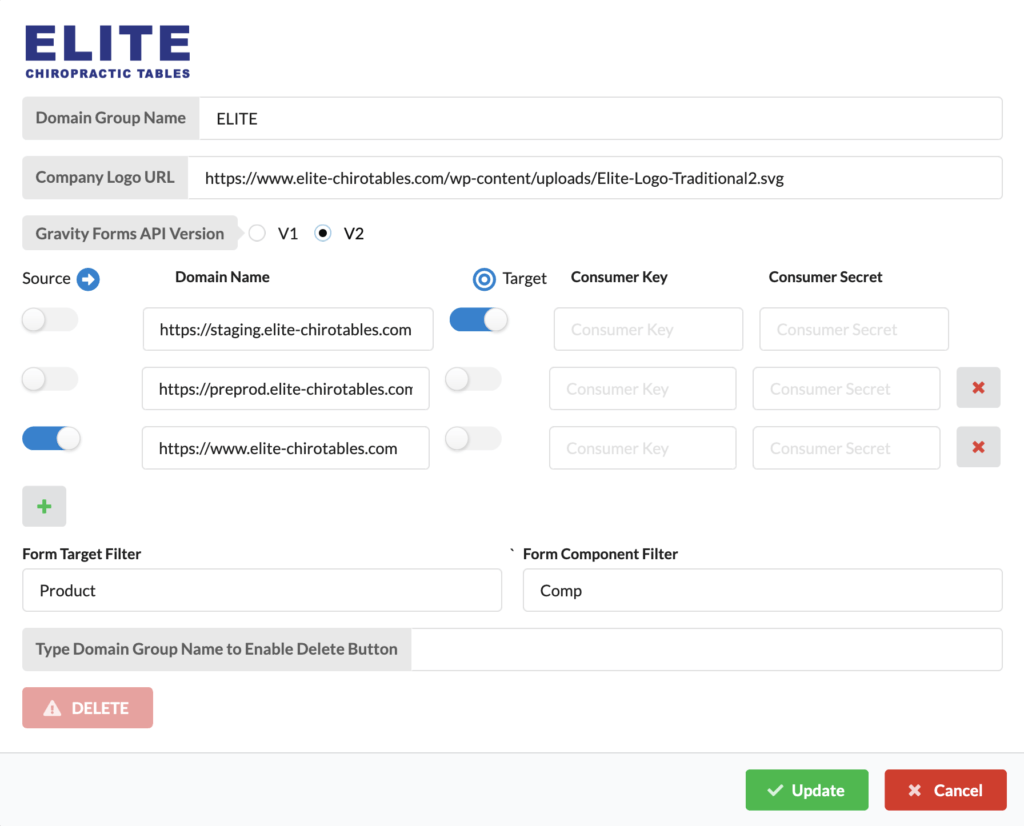Toggle Source switch for the preprod domain

point(50,379)
